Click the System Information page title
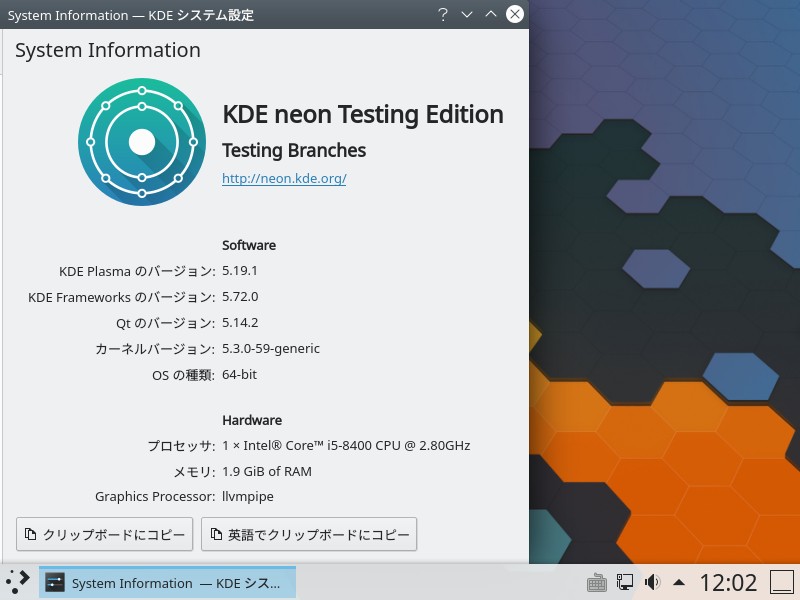800x600 pixels. point(108,50)
